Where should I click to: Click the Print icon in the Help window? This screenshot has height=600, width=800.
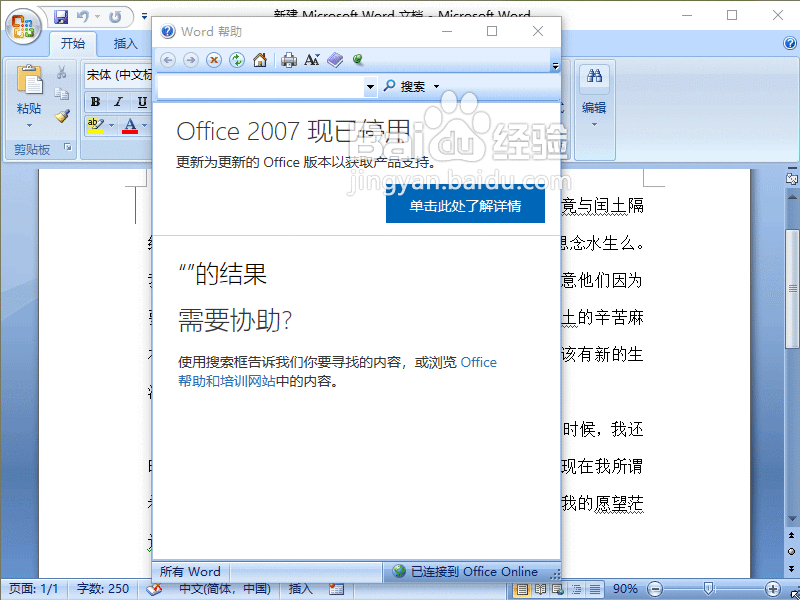click(288, 60)
